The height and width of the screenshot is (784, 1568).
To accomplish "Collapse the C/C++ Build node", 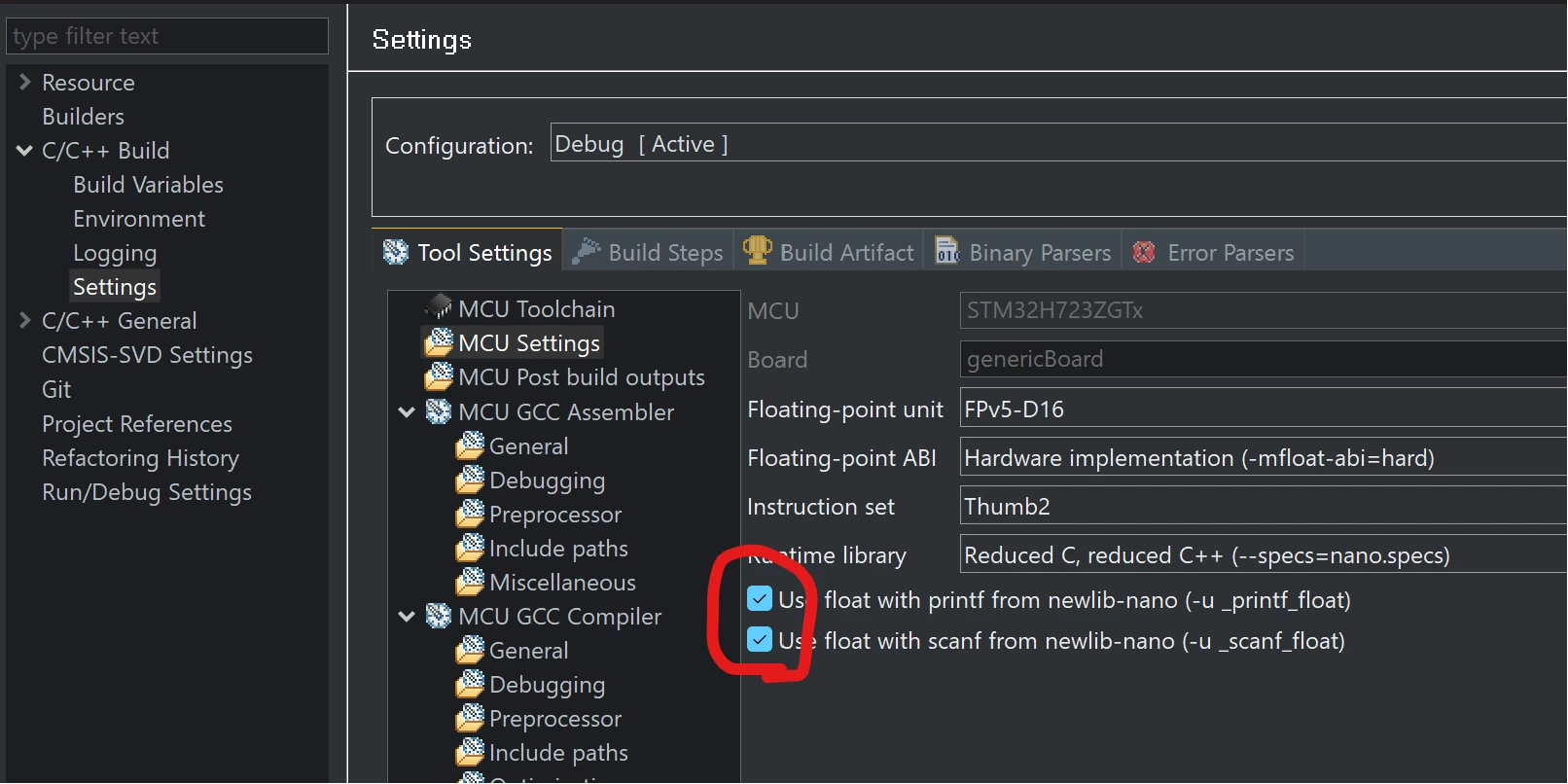I will tap(25, 151).
